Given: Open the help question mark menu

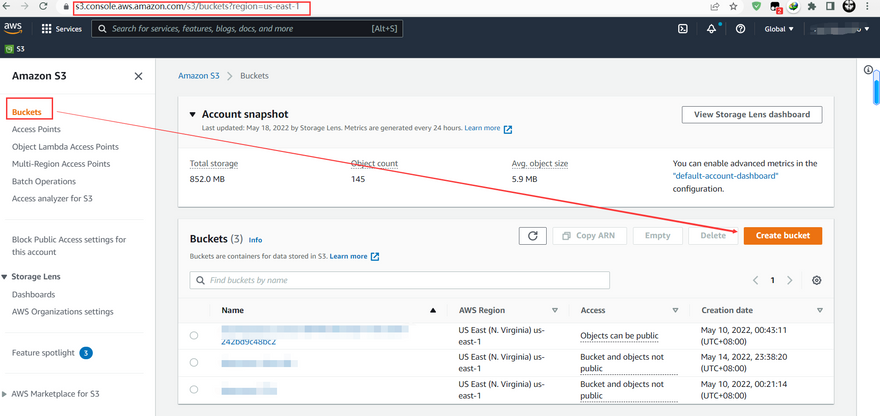Looking at the screenshot, I should coord(740,29).
